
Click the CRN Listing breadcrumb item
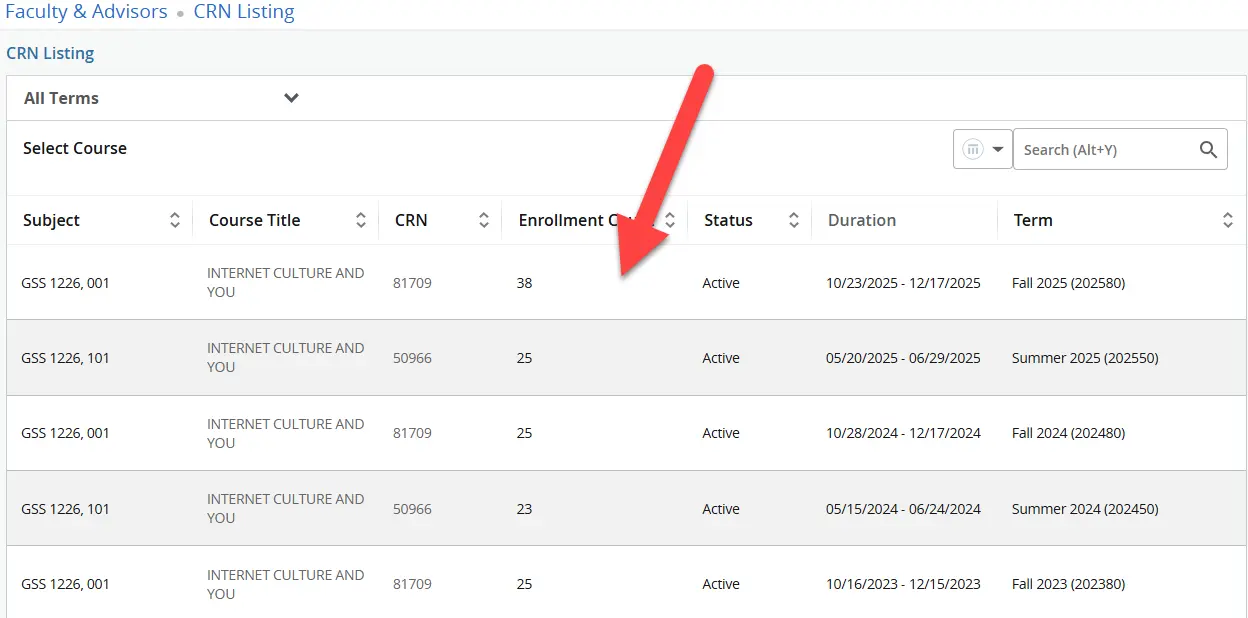243,12
